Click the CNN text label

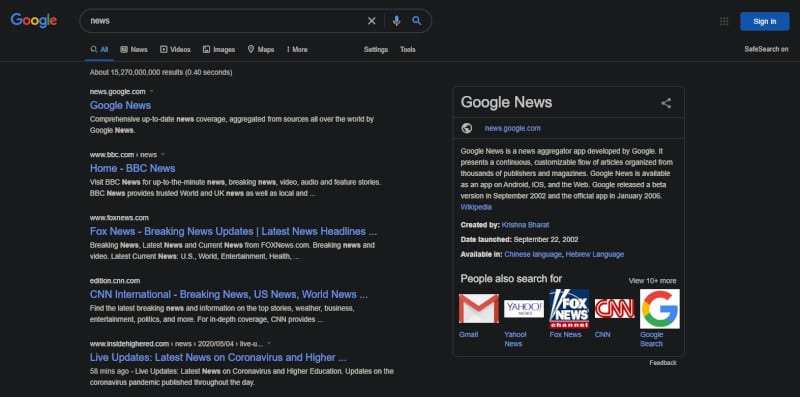point(603,335)
